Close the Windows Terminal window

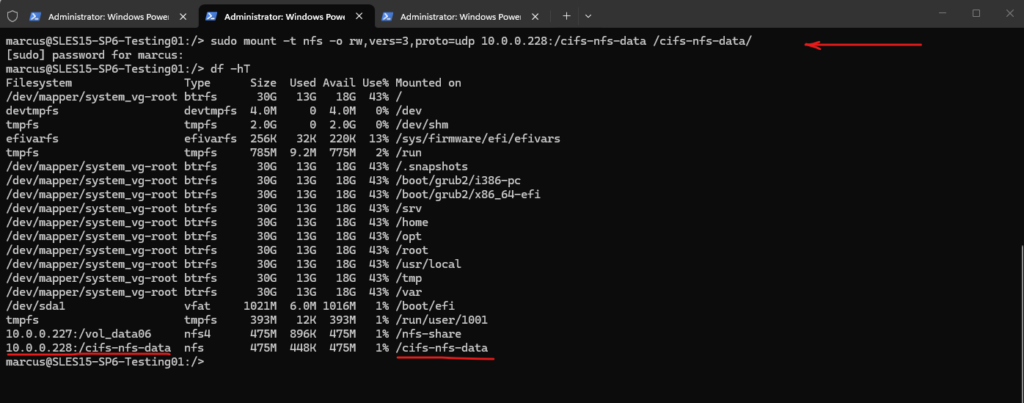pyautogui.click(x=1007, y=13)
